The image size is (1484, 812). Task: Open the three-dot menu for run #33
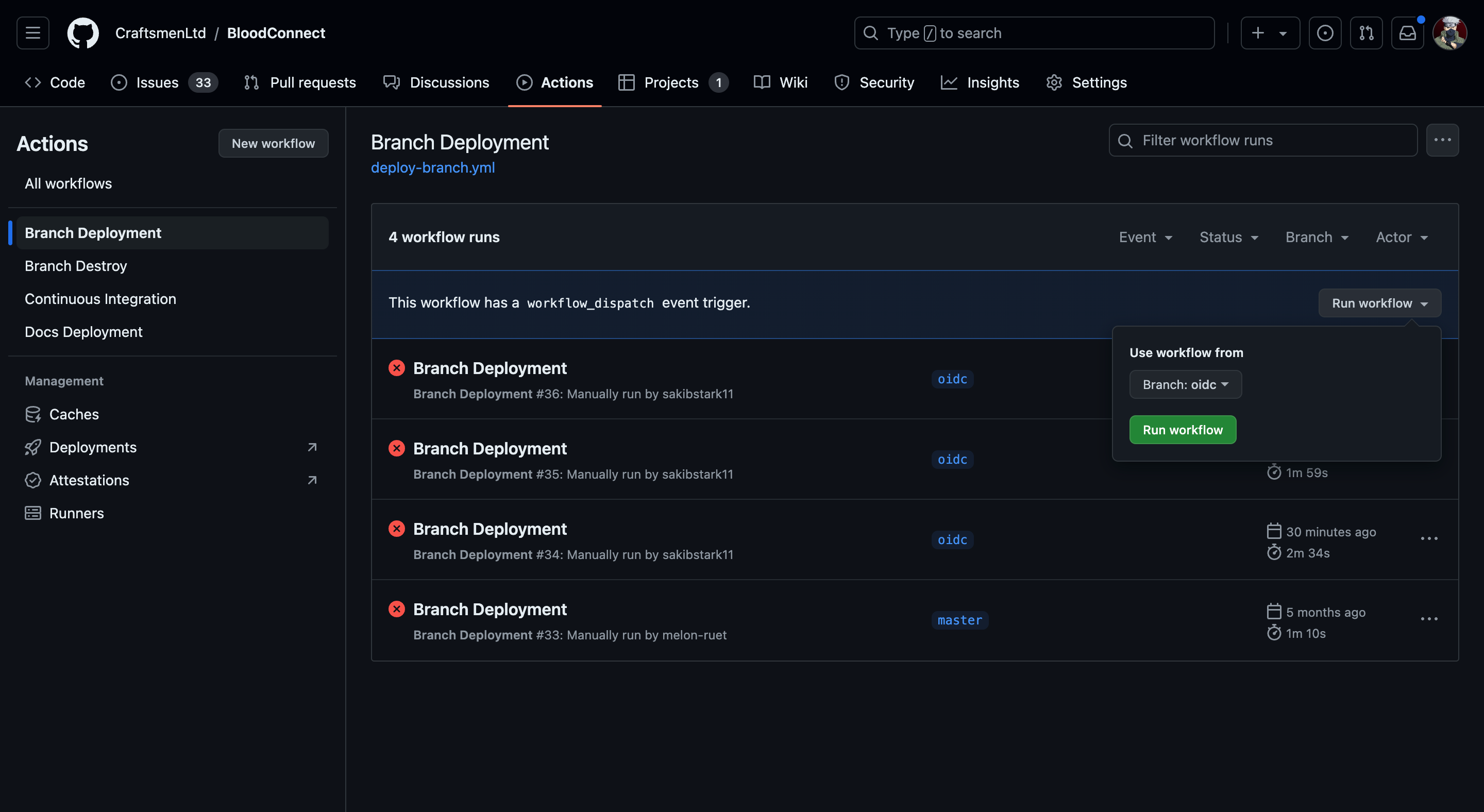pos(1429,619)
